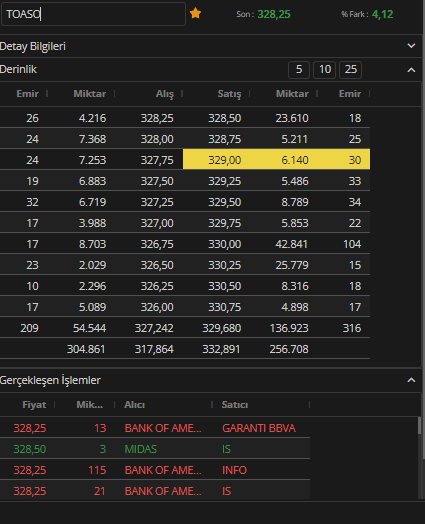Select bid price 328,25 in depth table

[157, 118]
